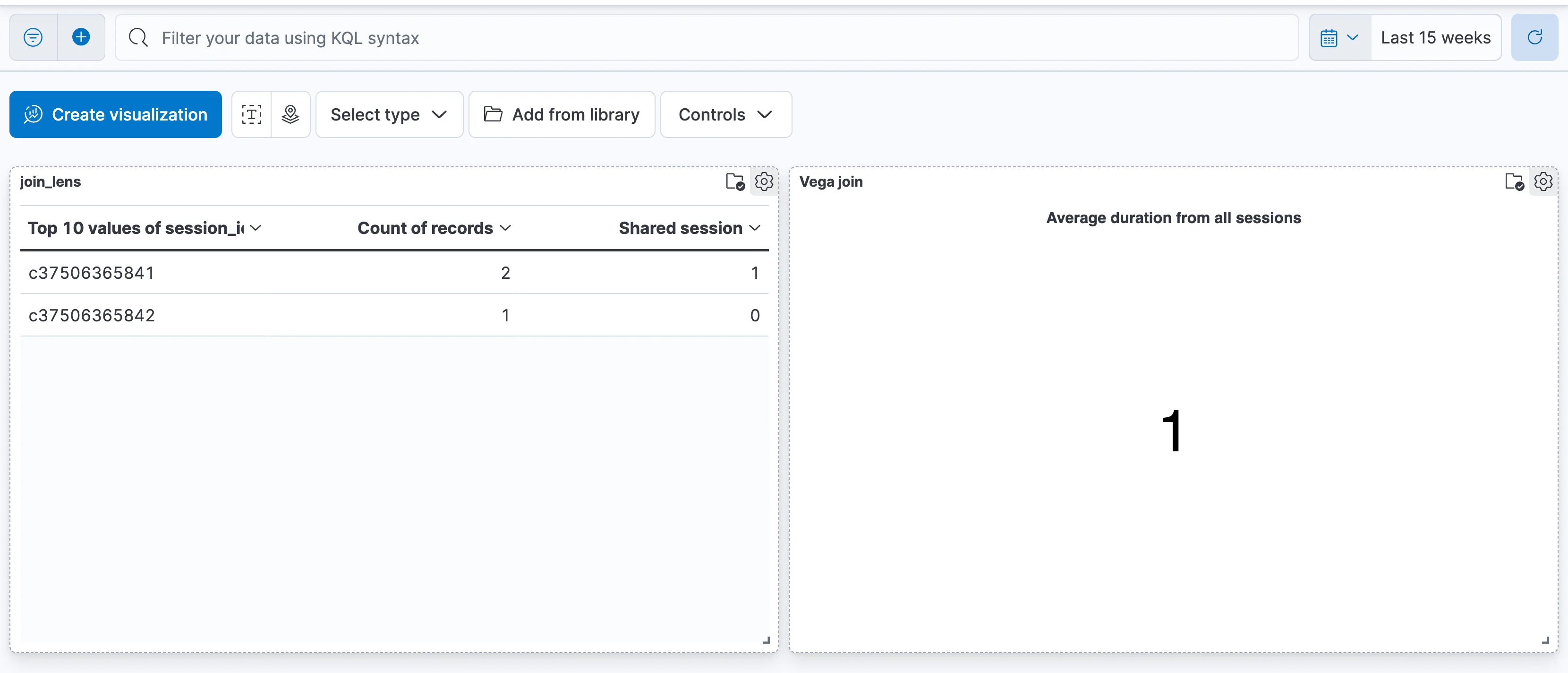Focus the KQL filter search field

706,38
